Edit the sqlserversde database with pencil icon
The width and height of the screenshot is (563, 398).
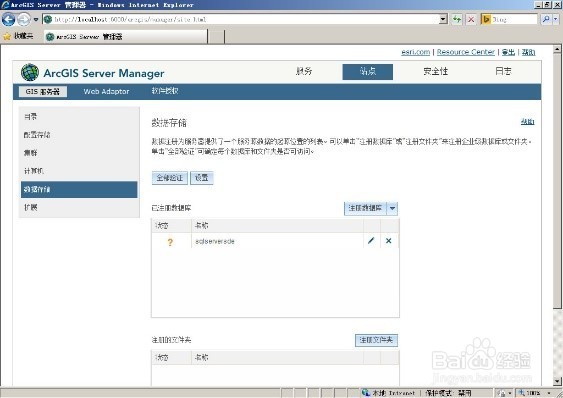[371, 241]
